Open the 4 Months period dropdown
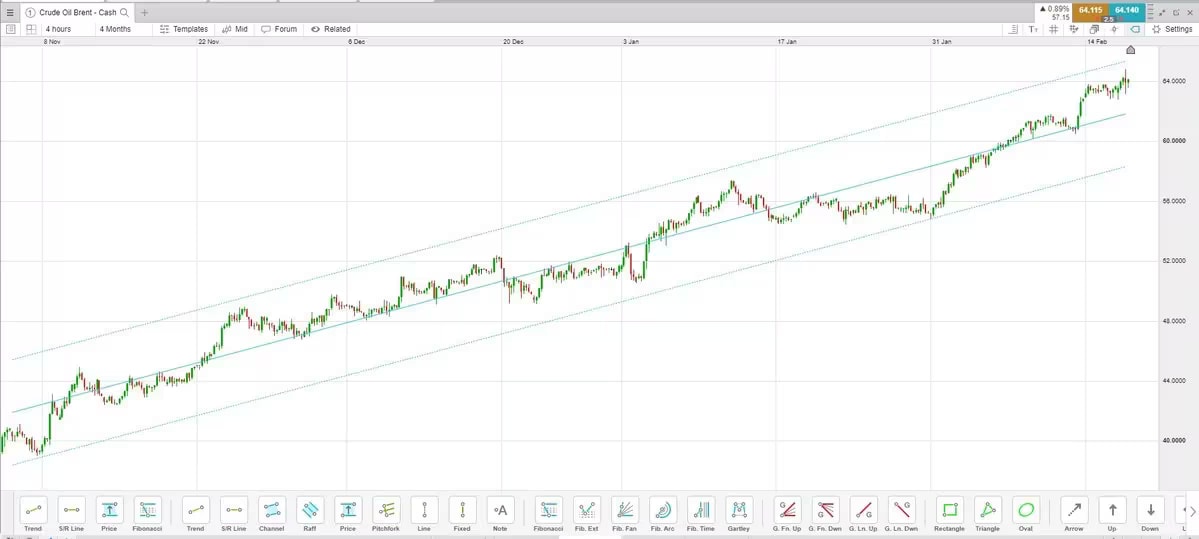This screenshot has width=1199, height=539. 116,29
